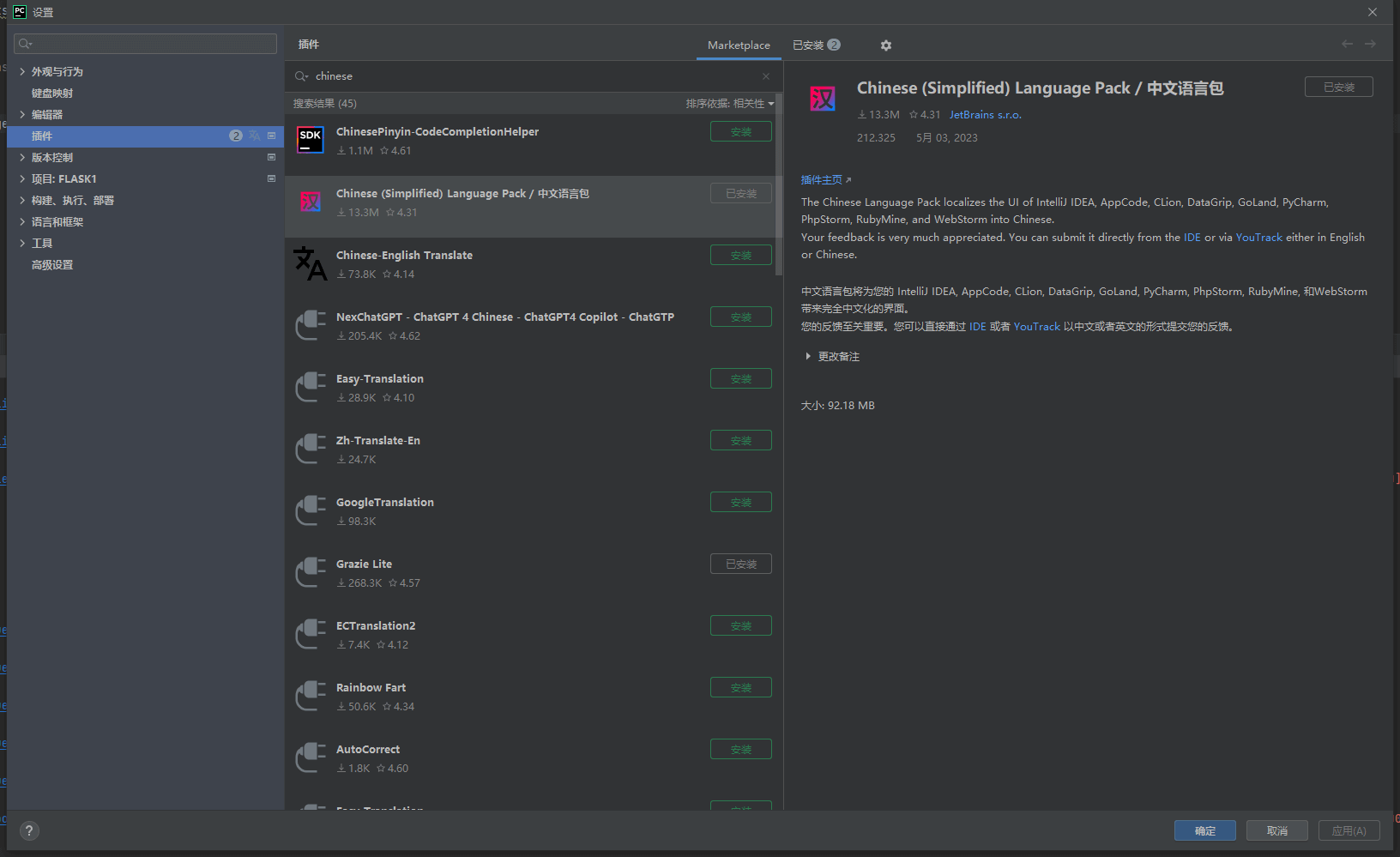
Task: Open the help question mark button
Action: [29, 830]
